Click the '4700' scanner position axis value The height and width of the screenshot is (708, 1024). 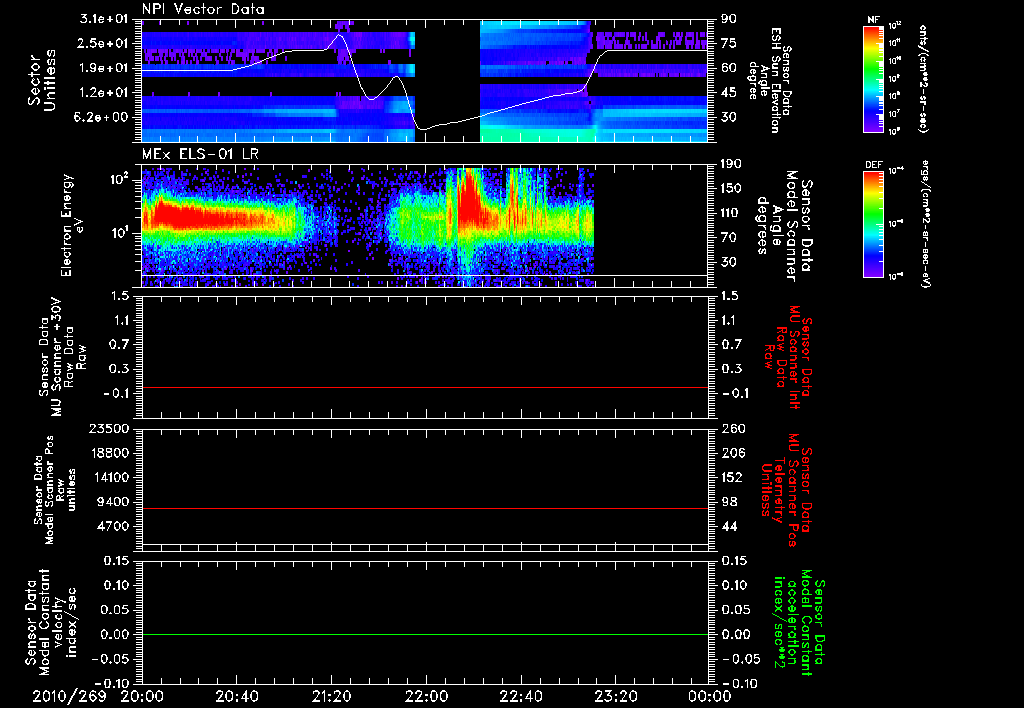(x=114, y=526)
